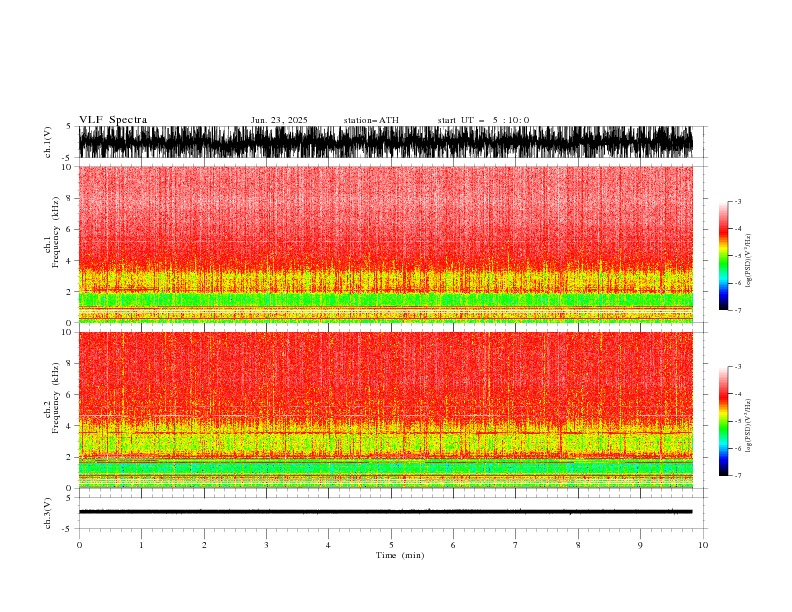Click the "7" tick on the time axis
792x612 pixels.
[516, 545]
